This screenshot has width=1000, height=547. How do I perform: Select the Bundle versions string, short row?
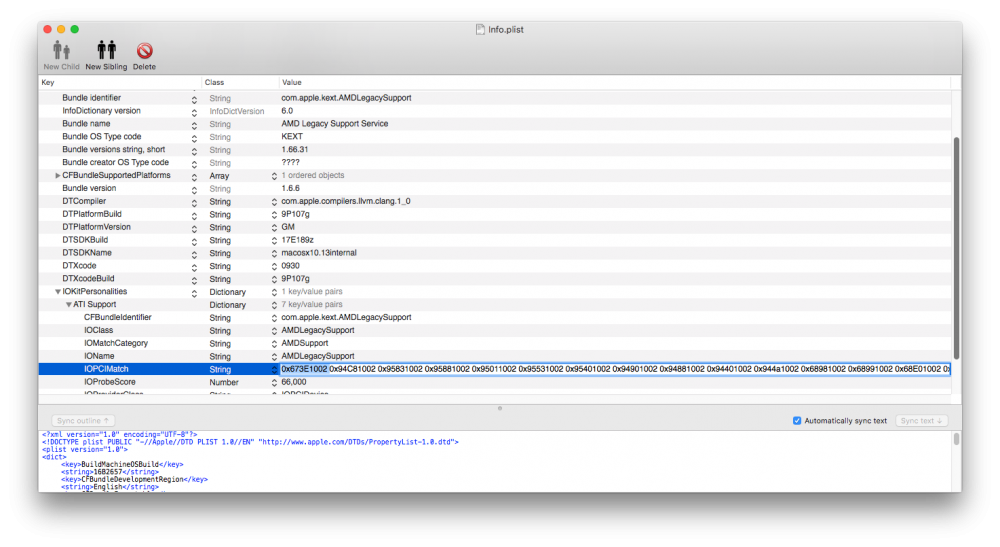[x=495, y=149]
